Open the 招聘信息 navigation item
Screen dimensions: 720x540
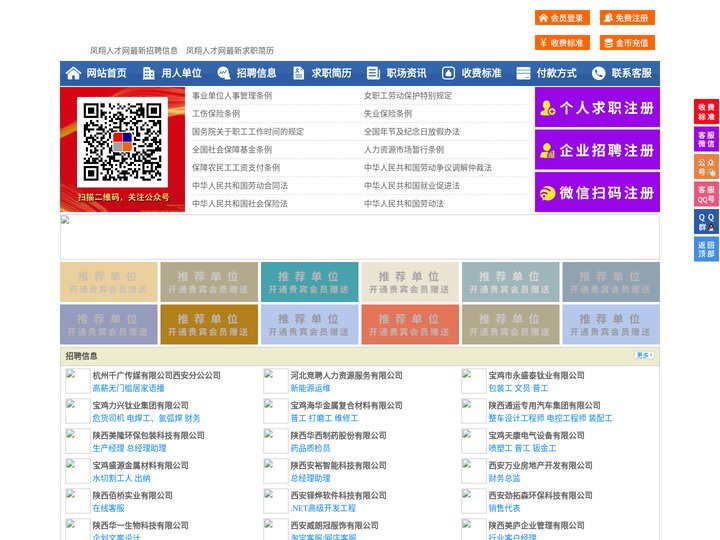(256, 73)
